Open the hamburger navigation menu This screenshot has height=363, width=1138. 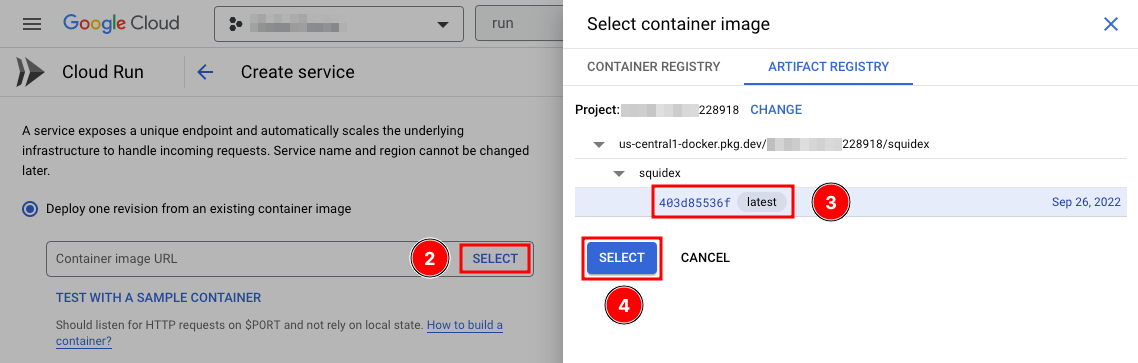[33, 24]
